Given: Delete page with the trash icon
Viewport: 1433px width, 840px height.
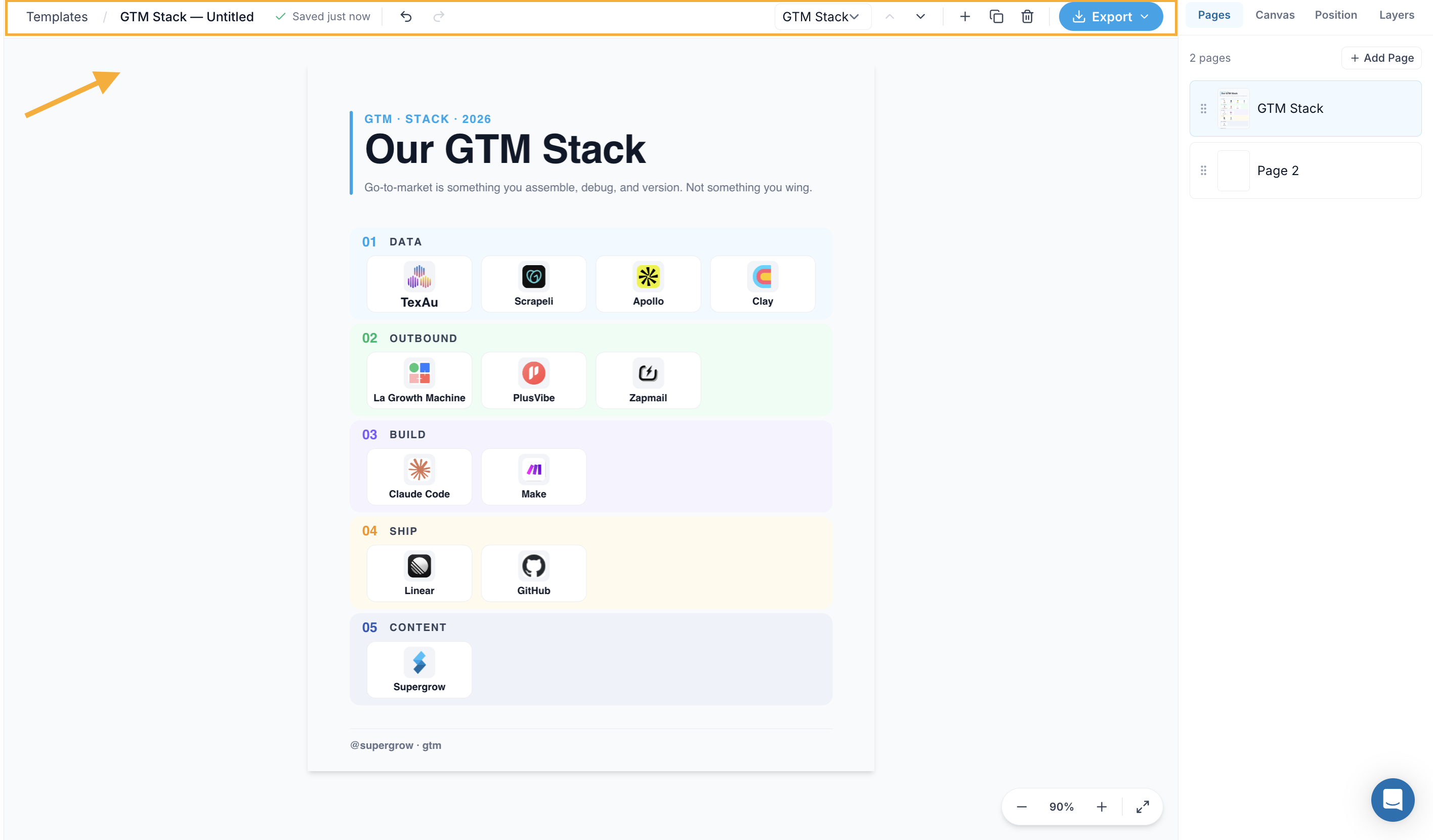Looking at the screenshot, I should click(1027, 17).
